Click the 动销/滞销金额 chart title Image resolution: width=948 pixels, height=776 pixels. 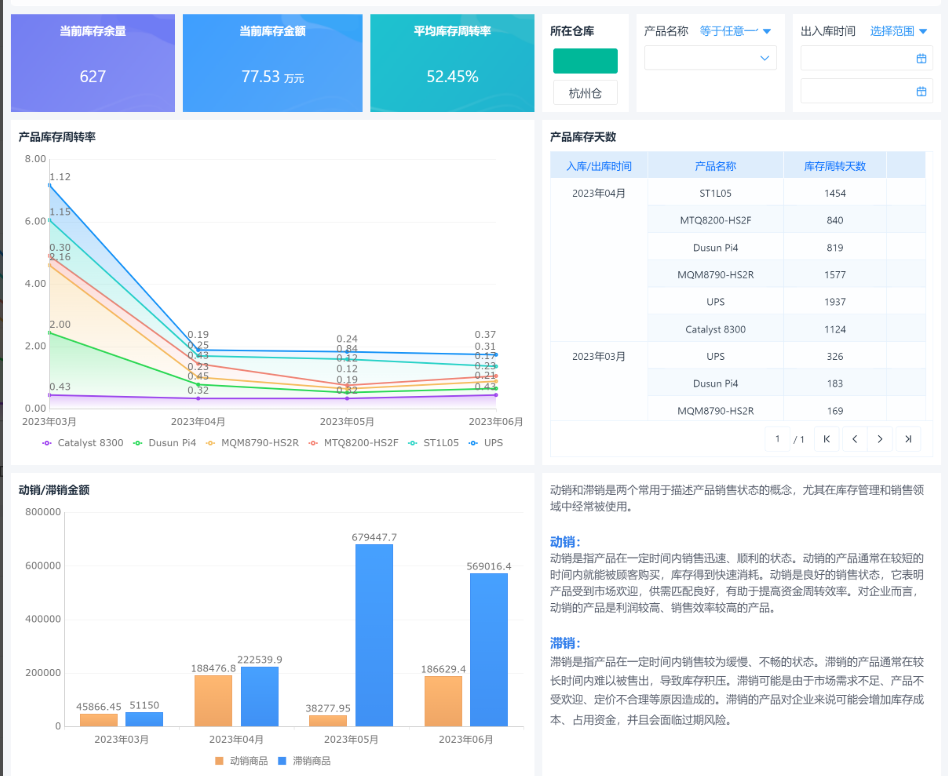[54, 490]
